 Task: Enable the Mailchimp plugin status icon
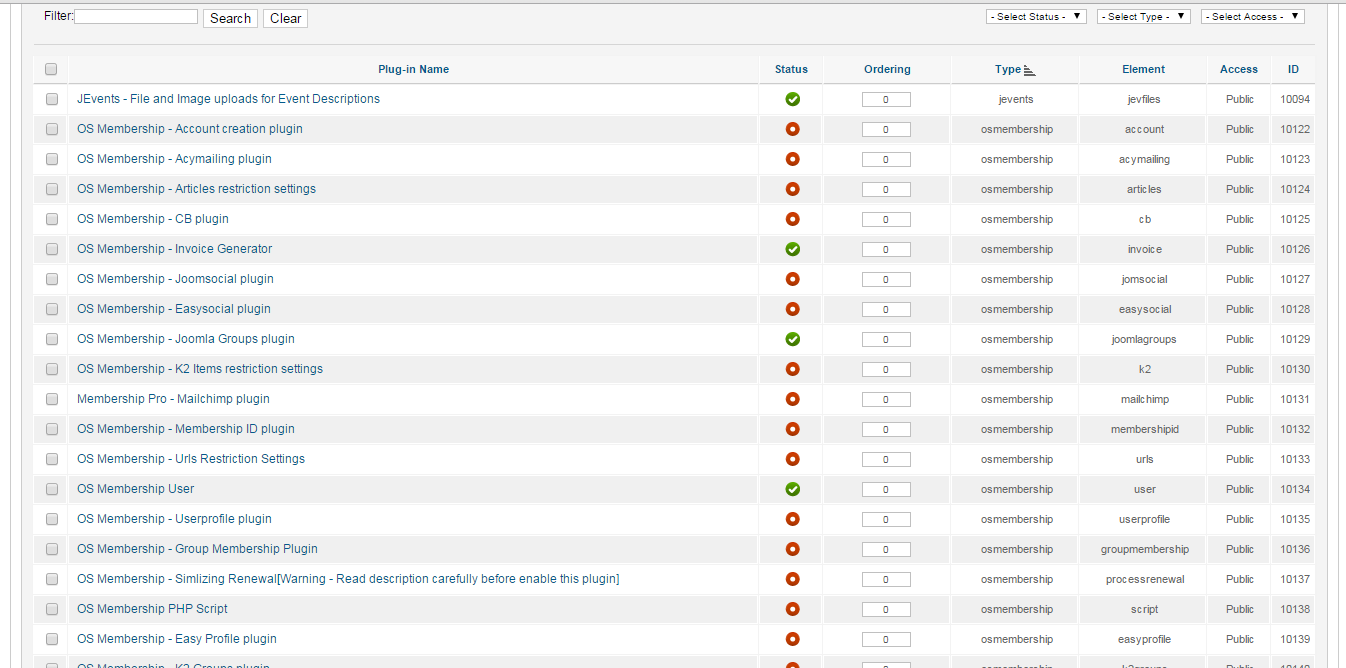792,399
